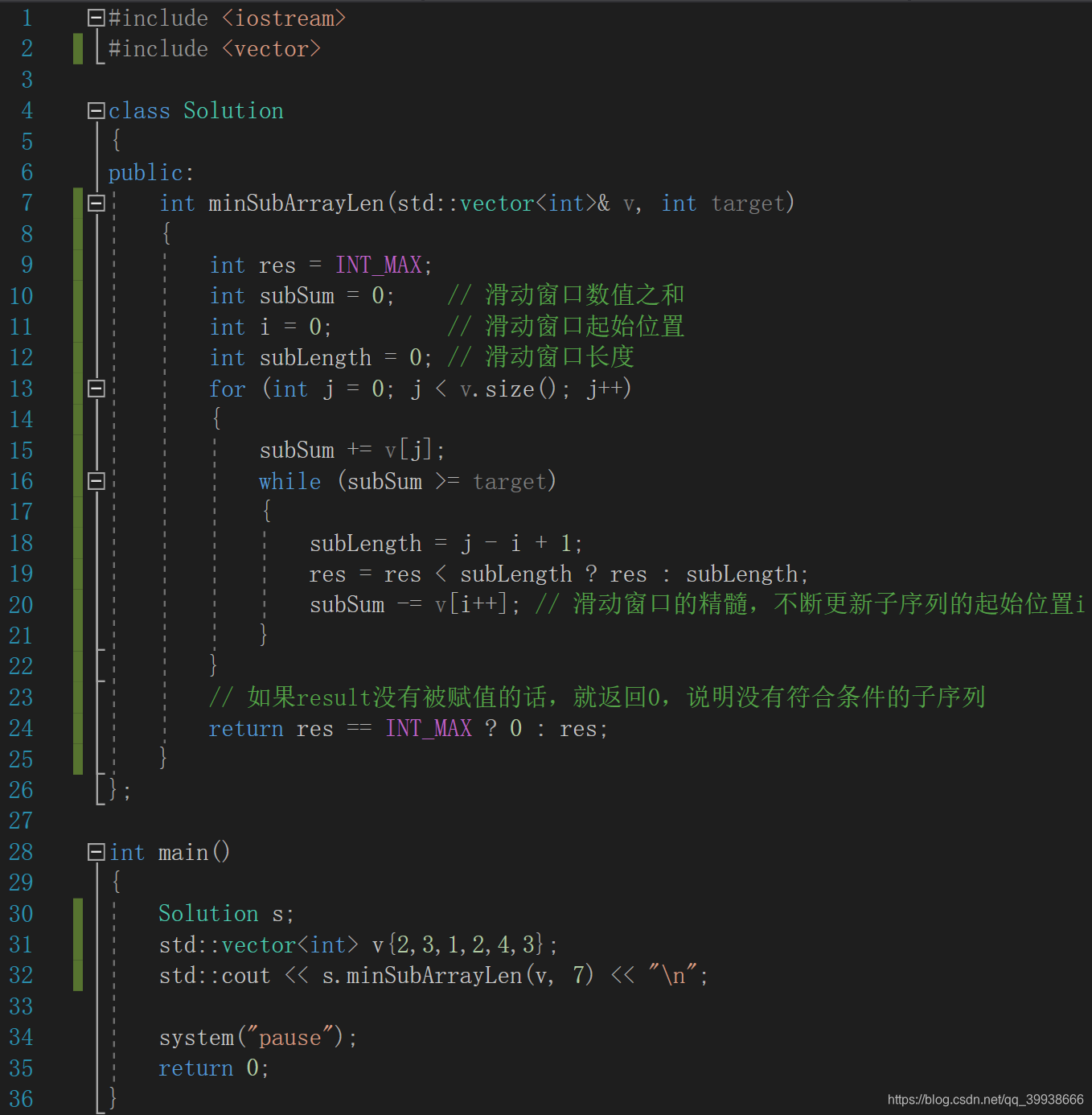1092x1115 pixels.
Task: Click line number 32 in the gutter
Action: (x=21, y=975)
